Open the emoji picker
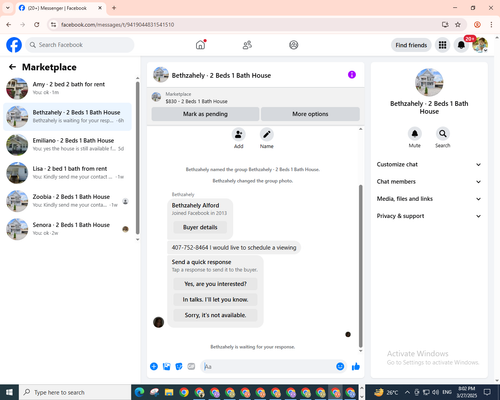The width and height of the screenshot is (500, 400). (x=340, y=367)
